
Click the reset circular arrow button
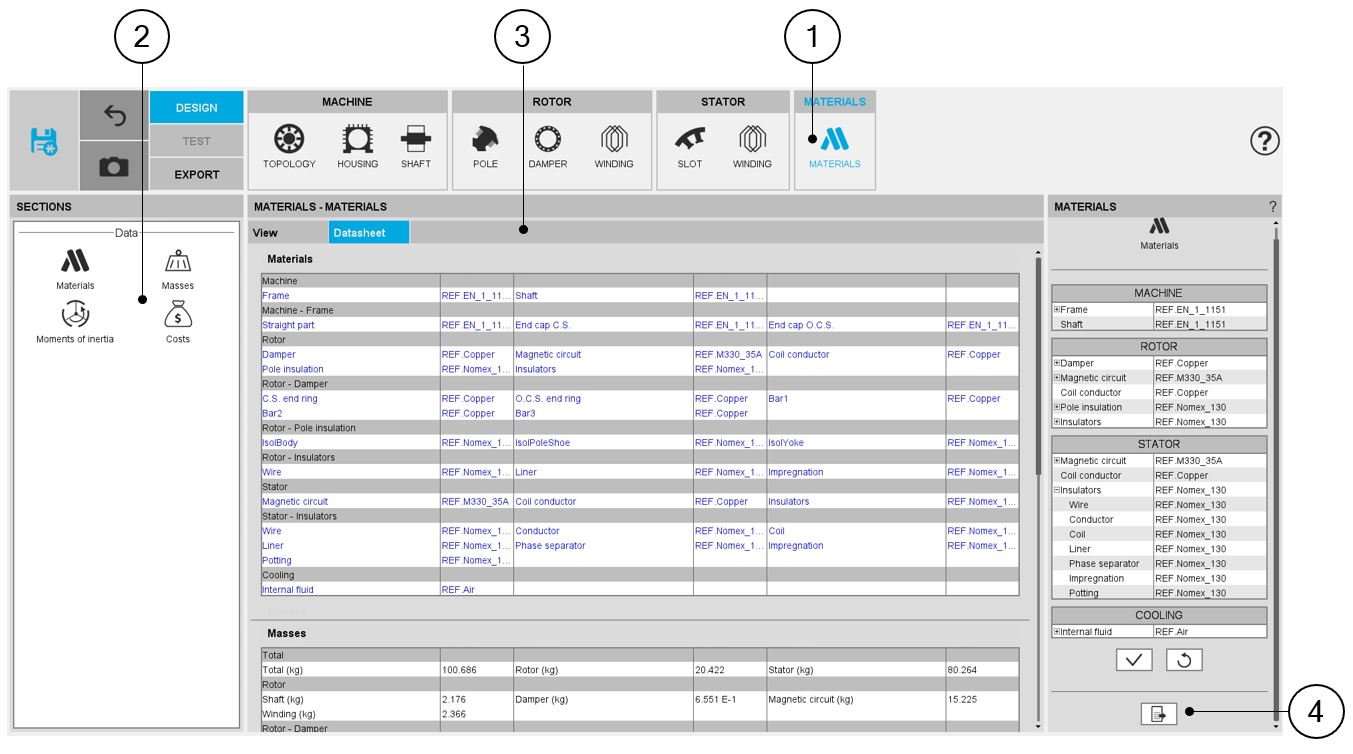tap(1184, 660)
